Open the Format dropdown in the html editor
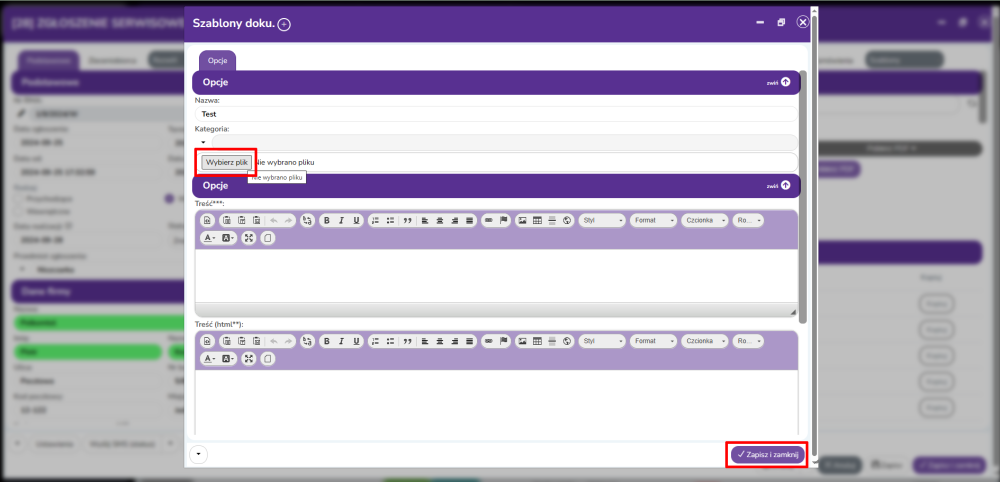The width and height of the screenshot is (1000, 482). 654,340
